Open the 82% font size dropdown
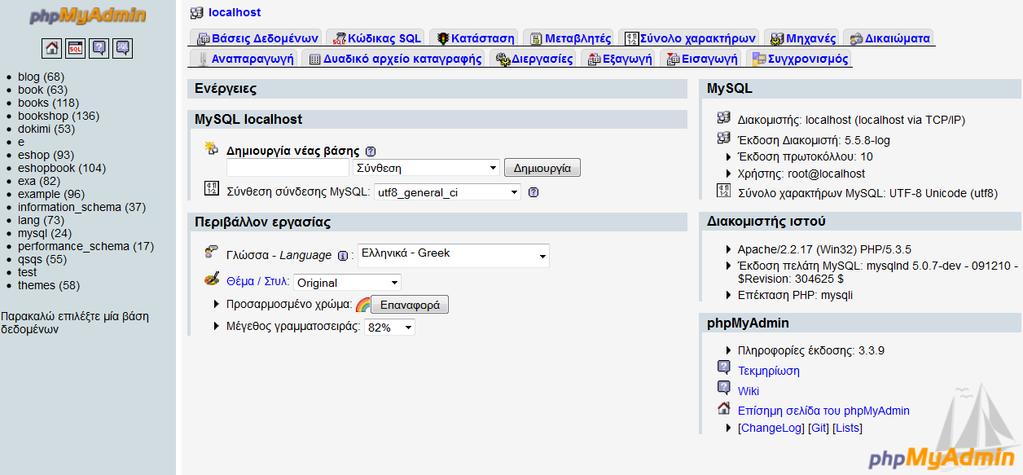 [x=389, y=328]
